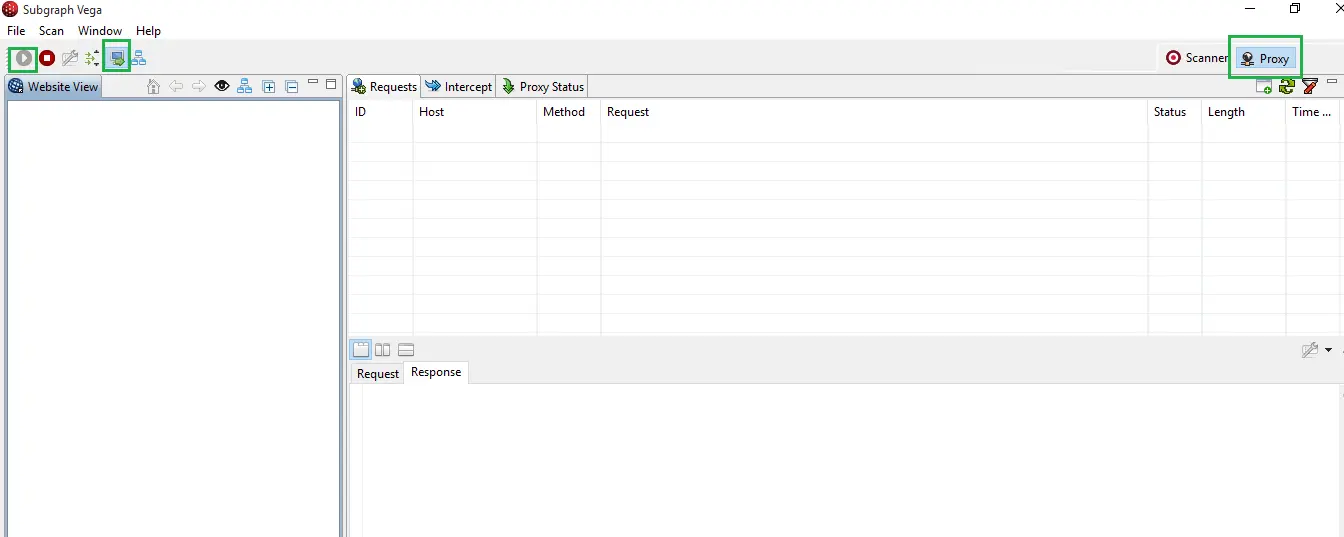Click the back arrow in Website View
Viewport: 1344px width, 537px height.
click(x=176, y=87)
